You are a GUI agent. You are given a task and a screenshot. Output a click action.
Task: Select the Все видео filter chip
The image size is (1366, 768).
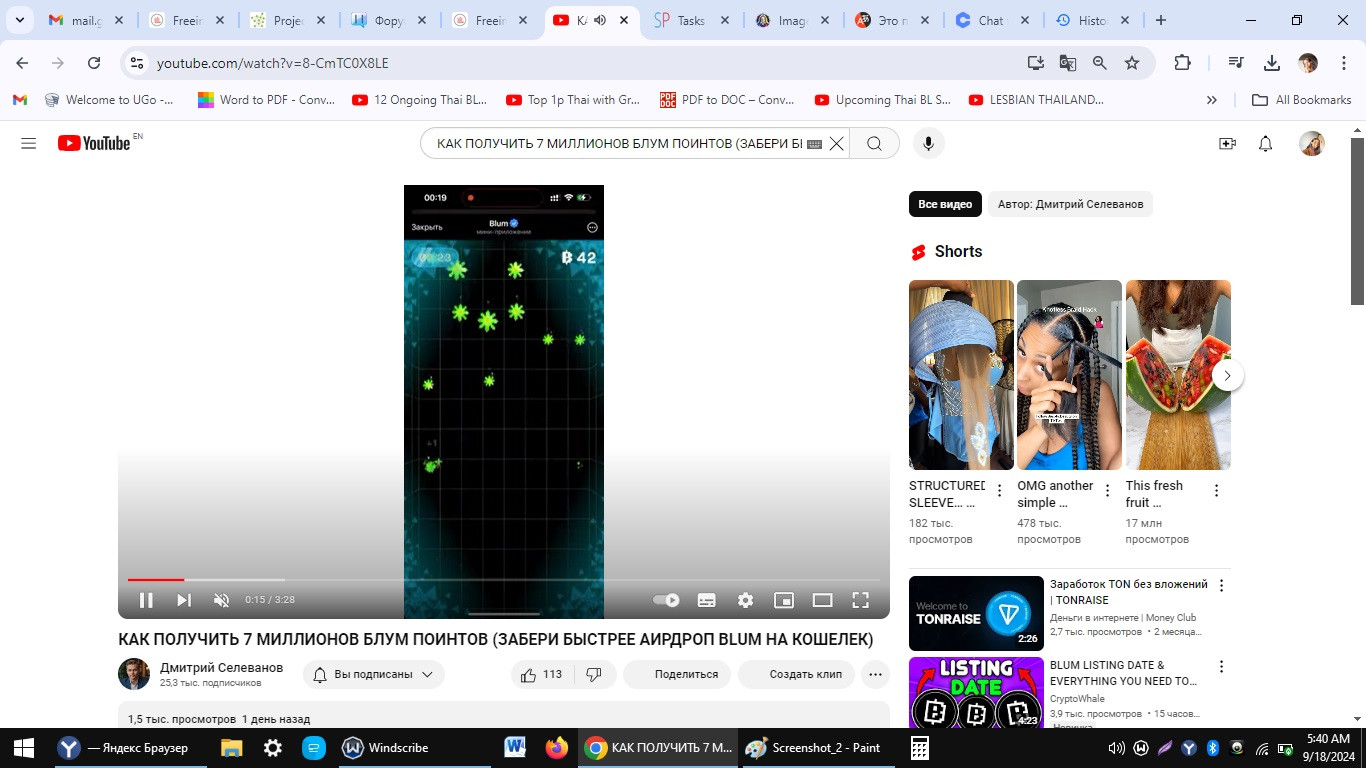(945, 204)
